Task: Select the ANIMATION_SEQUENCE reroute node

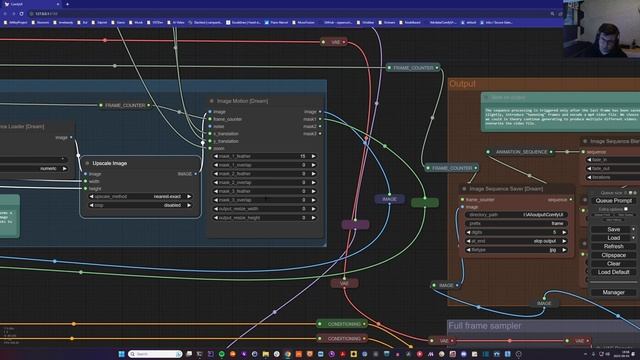Action: [x=520, y=152]
